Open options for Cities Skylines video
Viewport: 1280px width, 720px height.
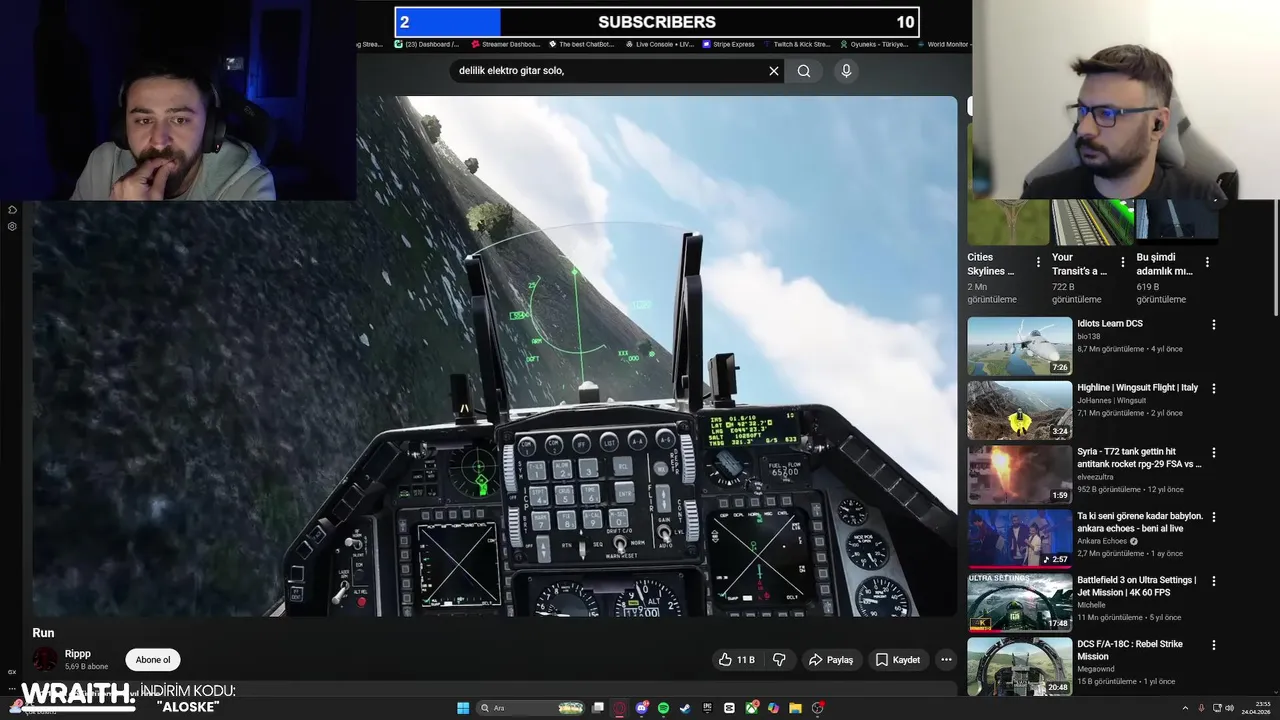[1038, 262]
